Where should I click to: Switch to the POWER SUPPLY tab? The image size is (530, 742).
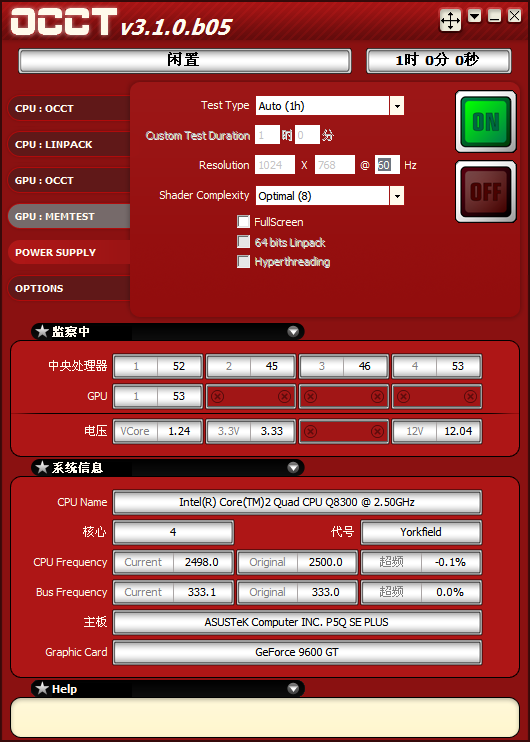69,252
